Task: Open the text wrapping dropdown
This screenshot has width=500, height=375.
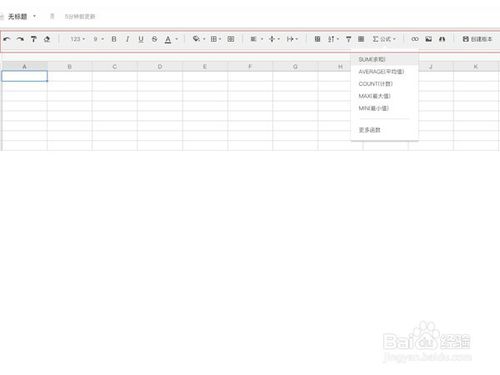Action: click(x=292, y=39)
